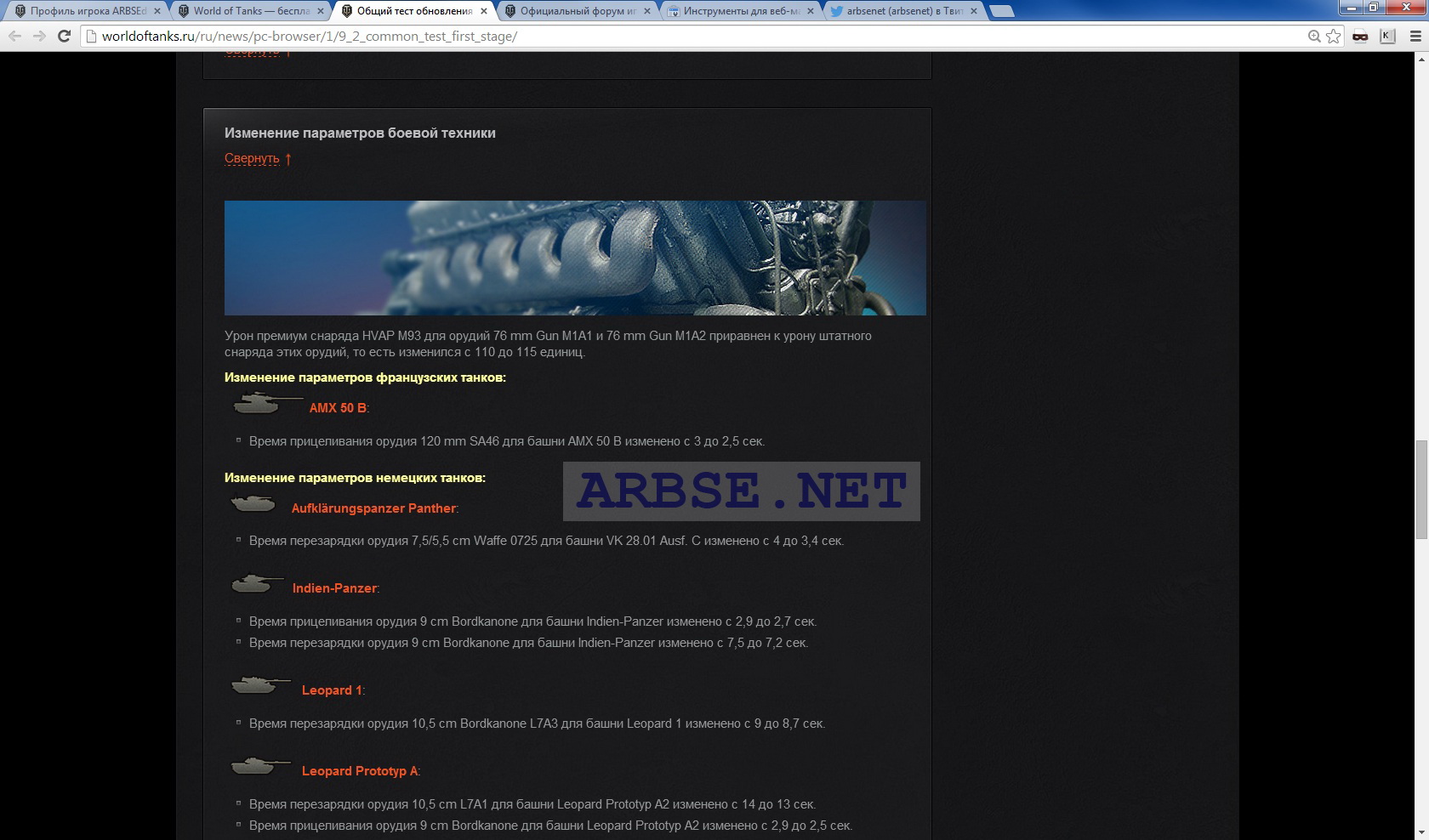Click the World of Tanks favicon on Официальный форум tab
The width and height of the screenshot is (1429, 840).
point(510,11)
